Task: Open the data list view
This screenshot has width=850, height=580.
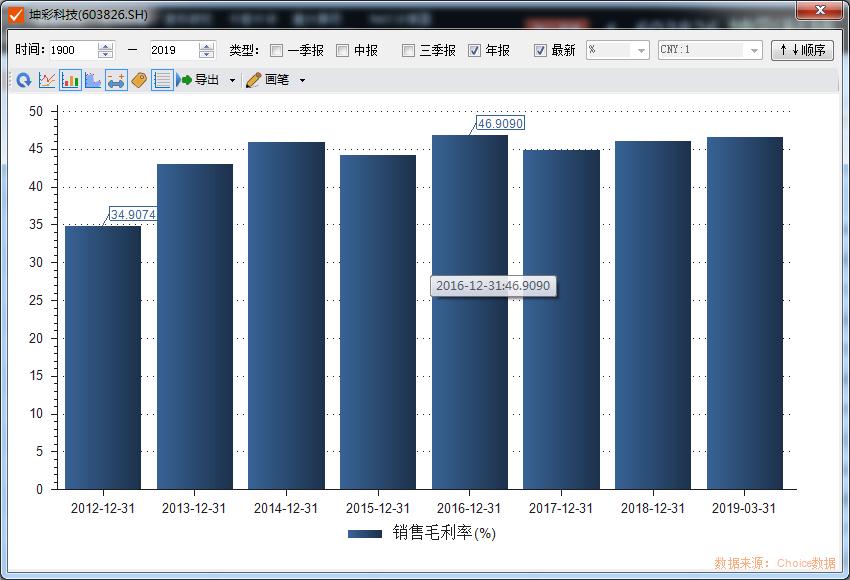Action: pos(160,80)
